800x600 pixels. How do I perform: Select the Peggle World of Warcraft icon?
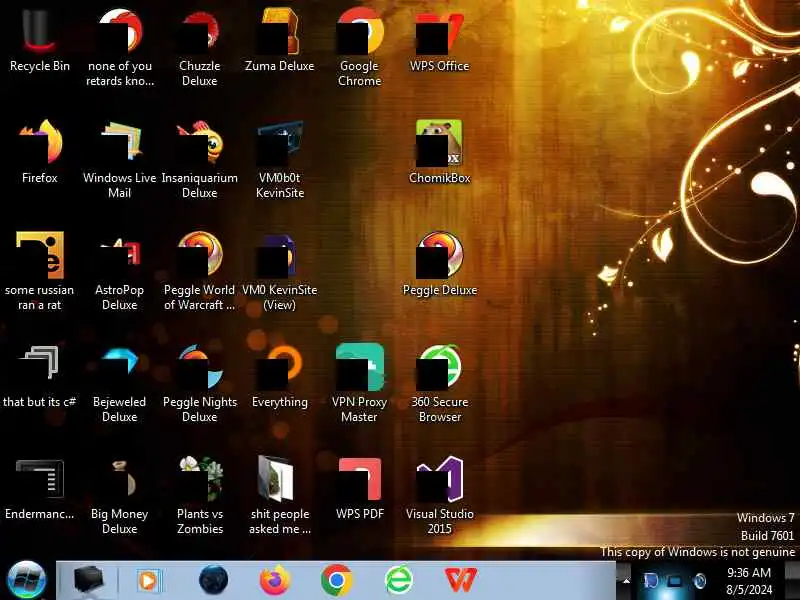point(199,270)
